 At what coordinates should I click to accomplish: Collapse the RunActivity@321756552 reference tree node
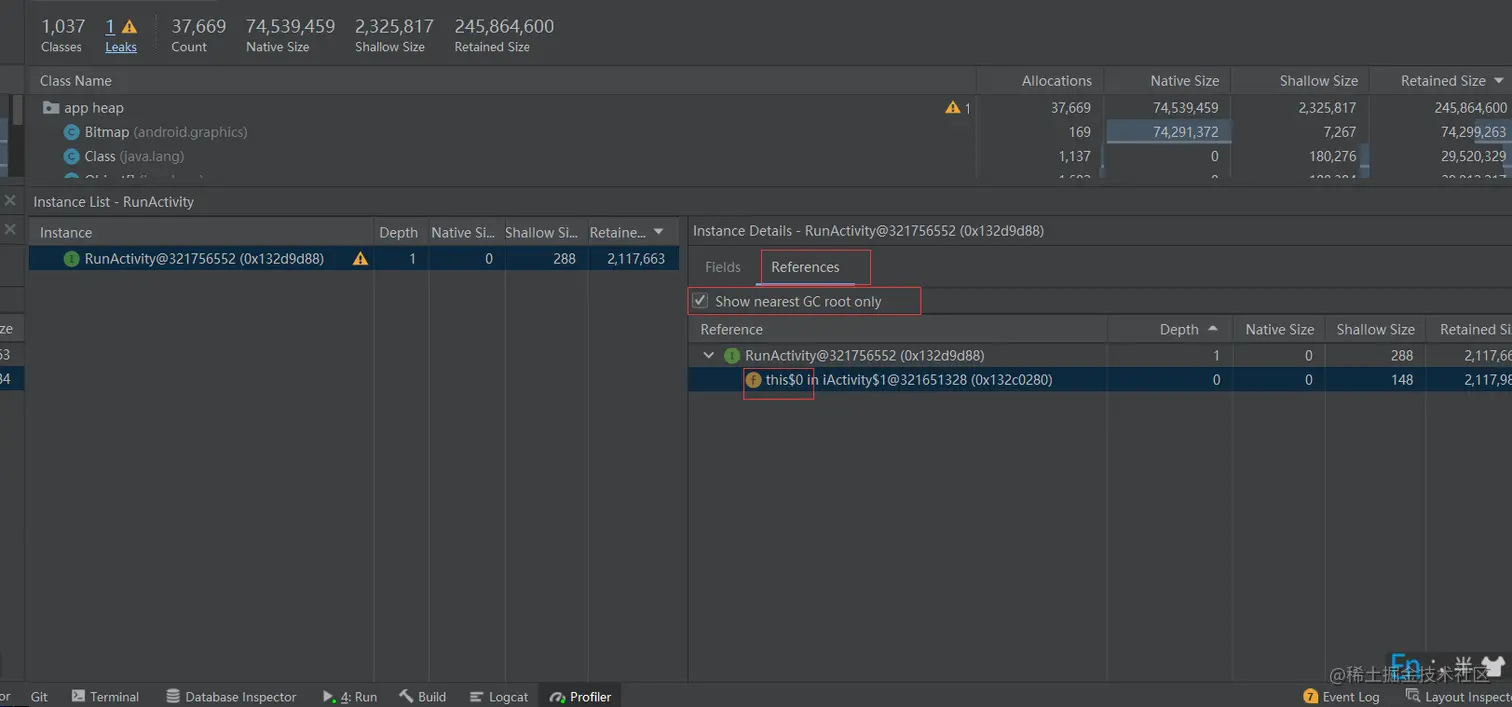pos(709,355)
